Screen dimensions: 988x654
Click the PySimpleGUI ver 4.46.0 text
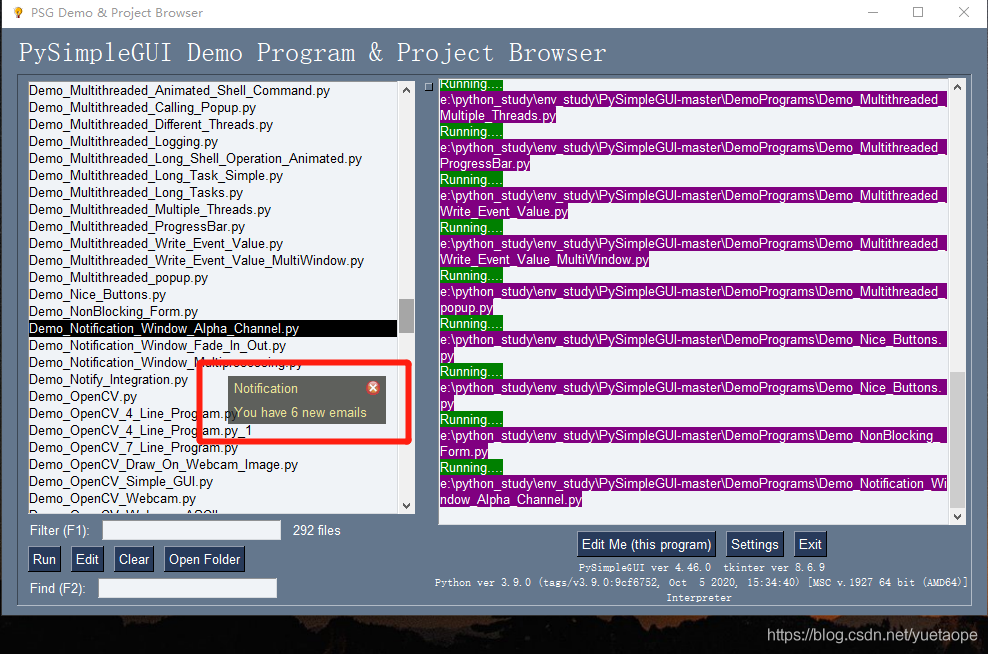pyautogui.click(x=645, y=568)
